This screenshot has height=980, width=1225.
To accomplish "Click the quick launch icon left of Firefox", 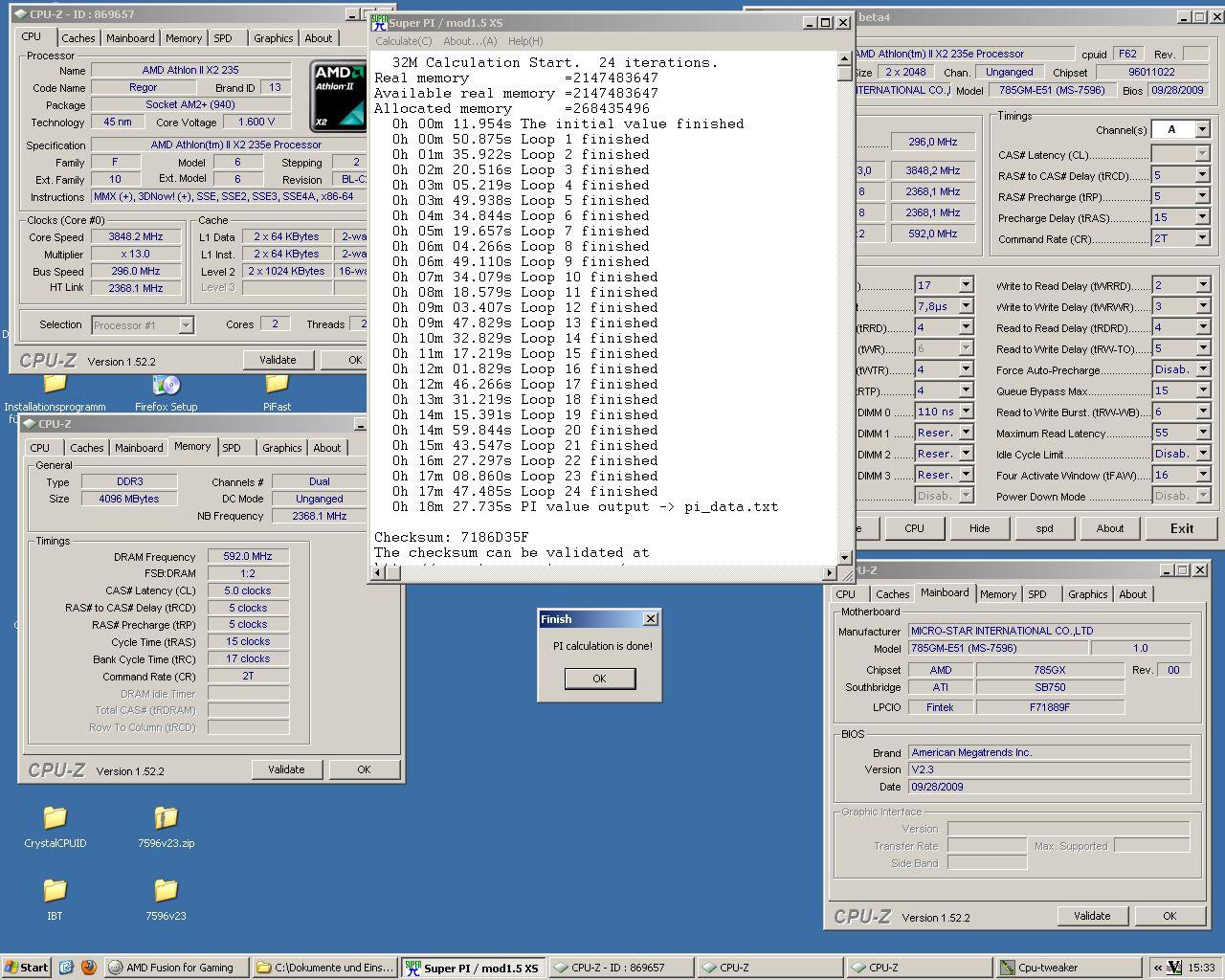I will pyautogui.click(x=66, y=968).
